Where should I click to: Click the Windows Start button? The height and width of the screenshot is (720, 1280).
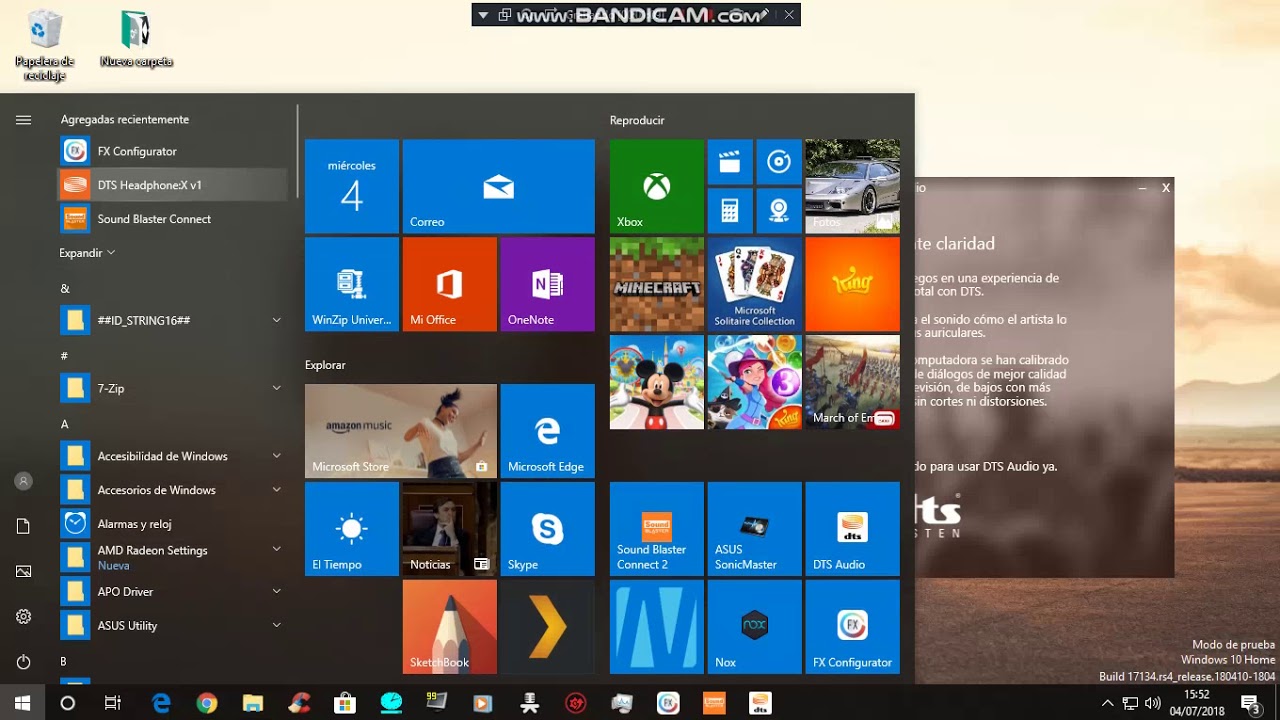23,703
